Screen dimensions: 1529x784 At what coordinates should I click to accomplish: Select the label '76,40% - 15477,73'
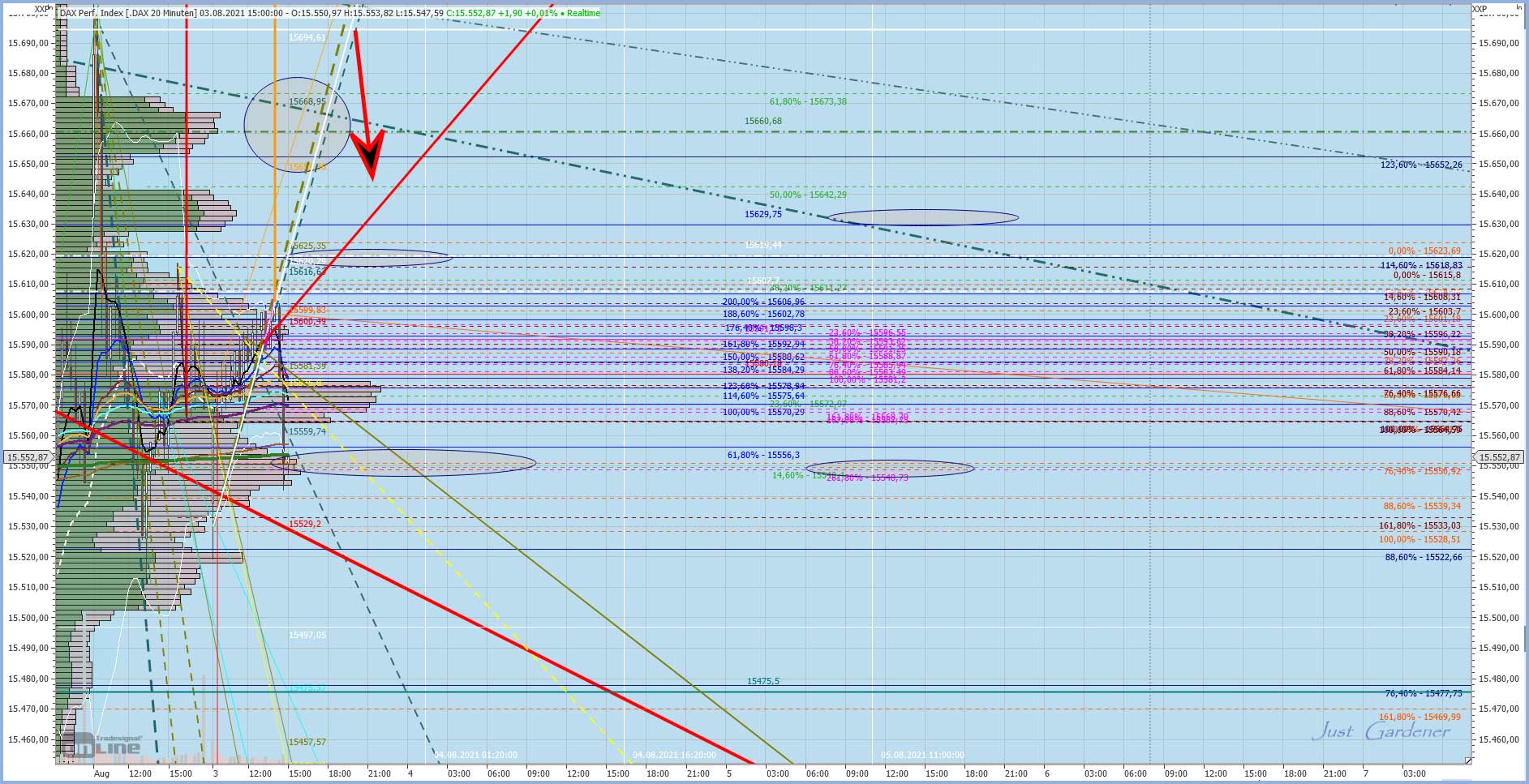(1424, 693)
